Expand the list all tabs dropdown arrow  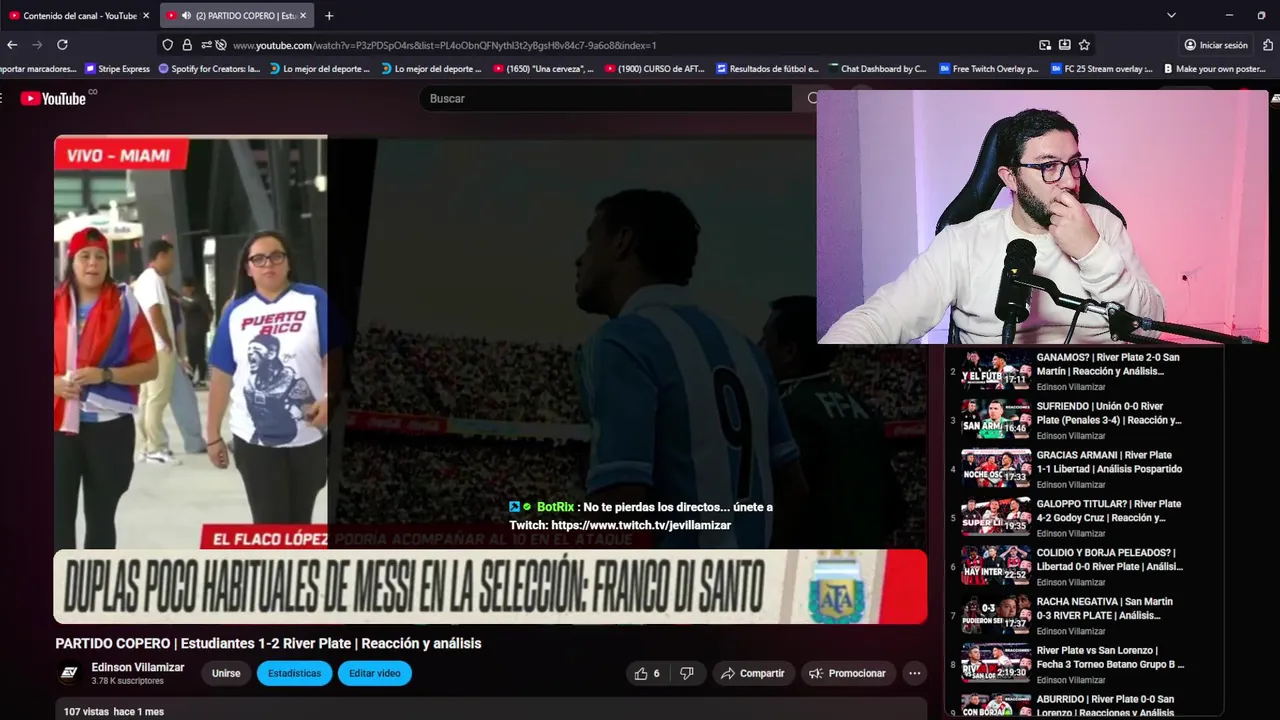[1171, 16]
